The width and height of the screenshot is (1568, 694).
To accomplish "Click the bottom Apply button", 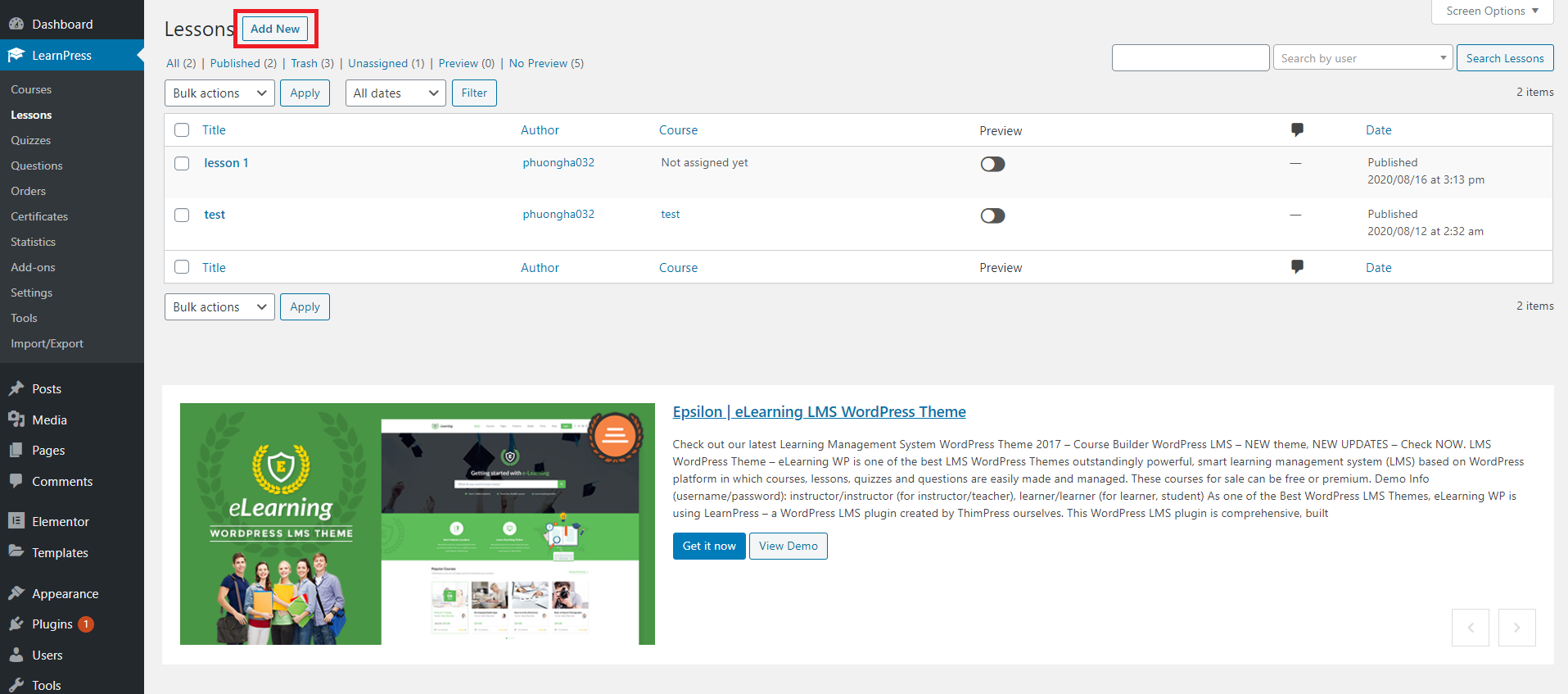I will coord(305,307).
